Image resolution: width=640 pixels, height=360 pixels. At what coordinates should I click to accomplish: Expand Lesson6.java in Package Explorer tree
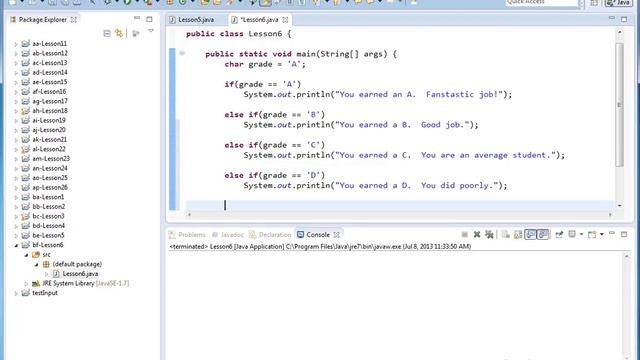tap(46, 274)
